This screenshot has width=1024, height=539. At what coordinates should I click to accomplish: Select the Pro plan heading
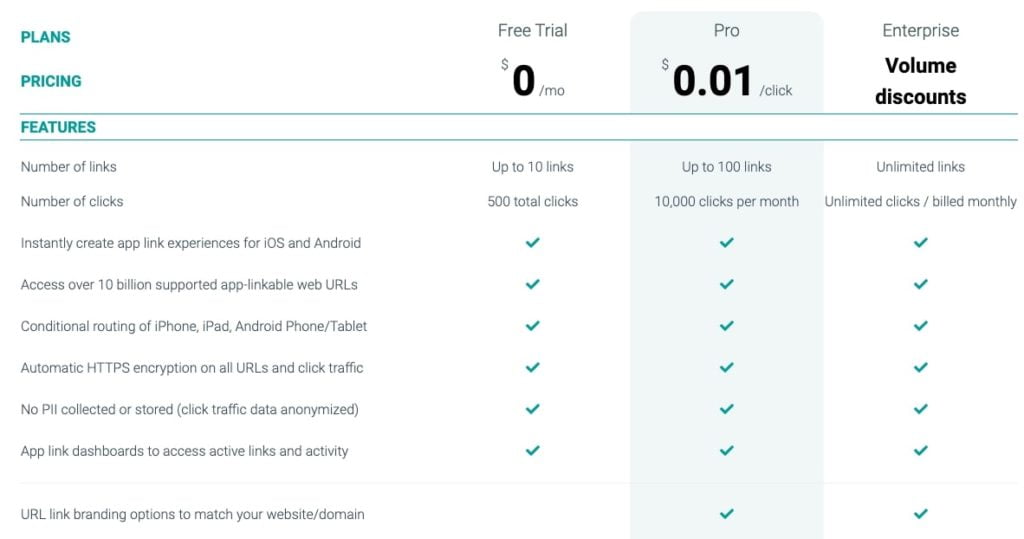pos(726,31)
